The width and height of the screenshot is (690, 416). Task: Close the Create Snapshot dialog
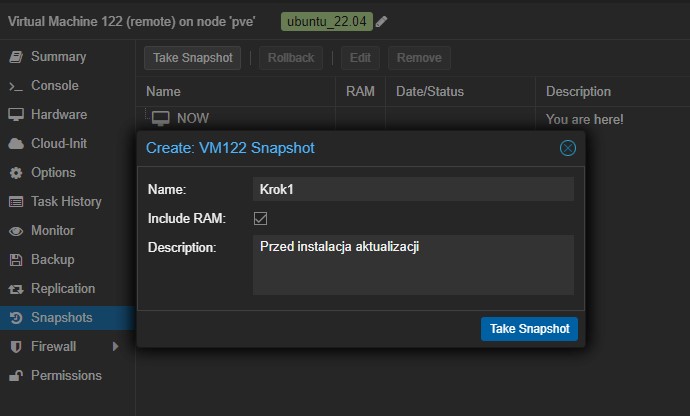pyautogui.click(x=567, y=148)
